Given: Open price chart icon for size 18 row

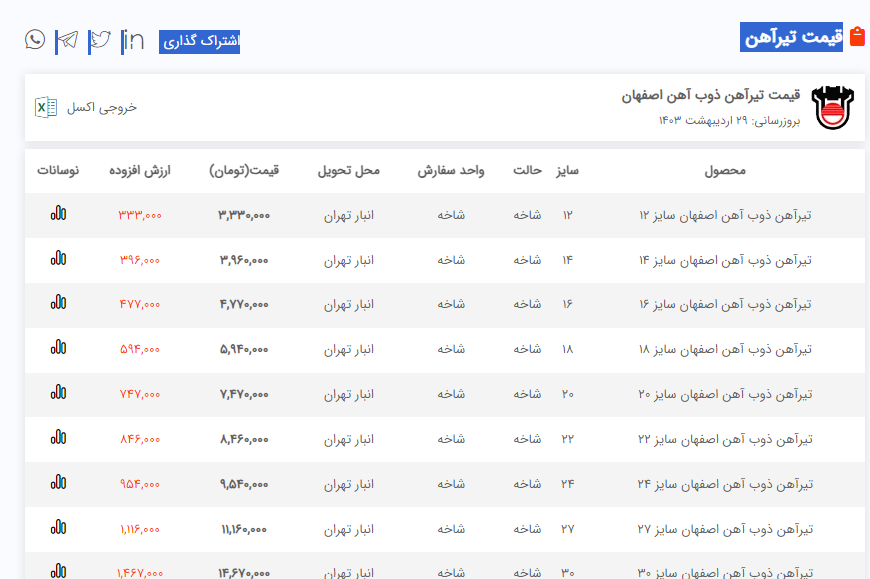Looking at the screenshot, I should 59,349.
